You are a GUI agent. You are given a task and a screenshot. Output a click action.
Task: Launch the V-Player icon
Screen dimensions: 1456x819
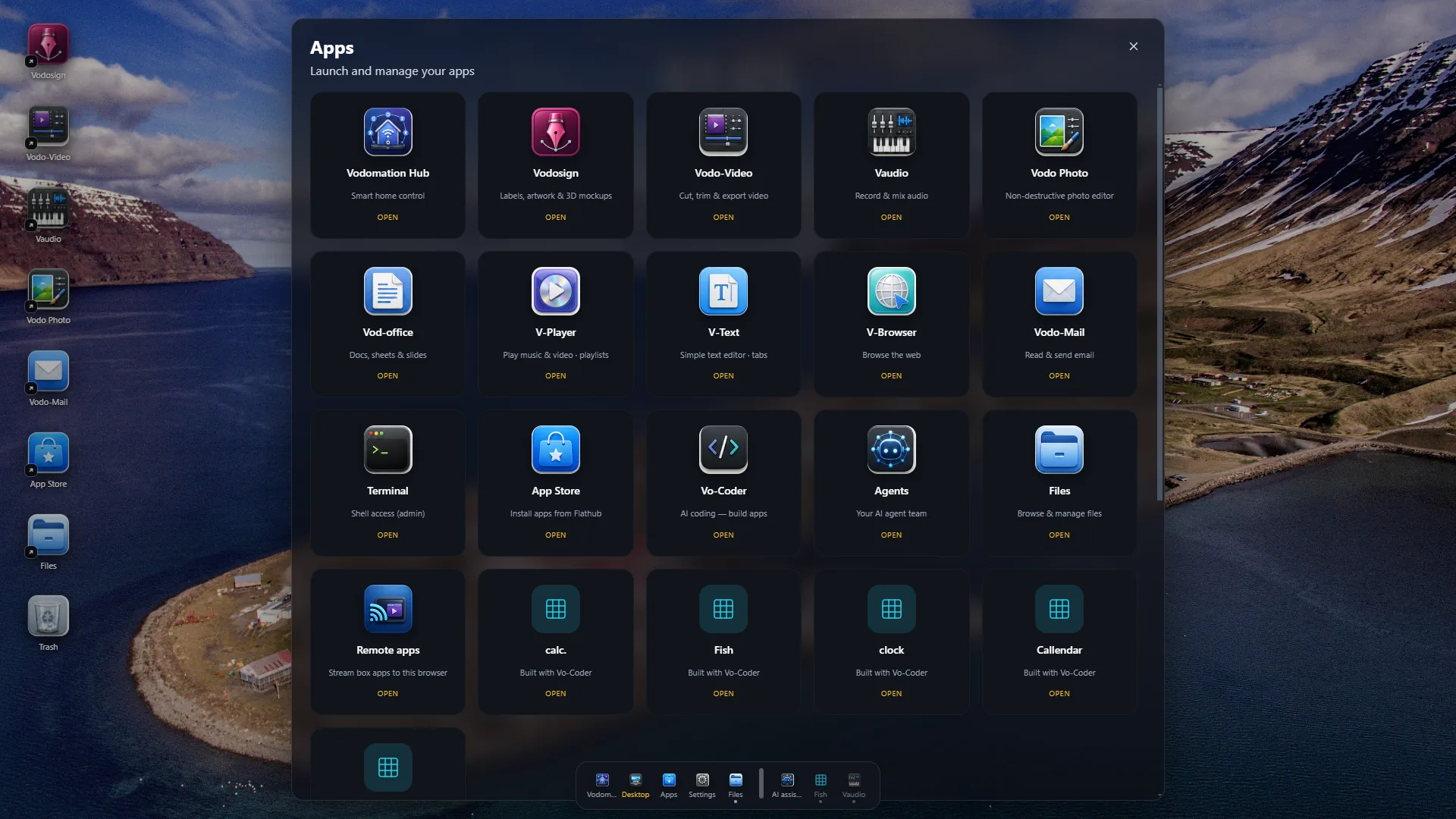556,291
